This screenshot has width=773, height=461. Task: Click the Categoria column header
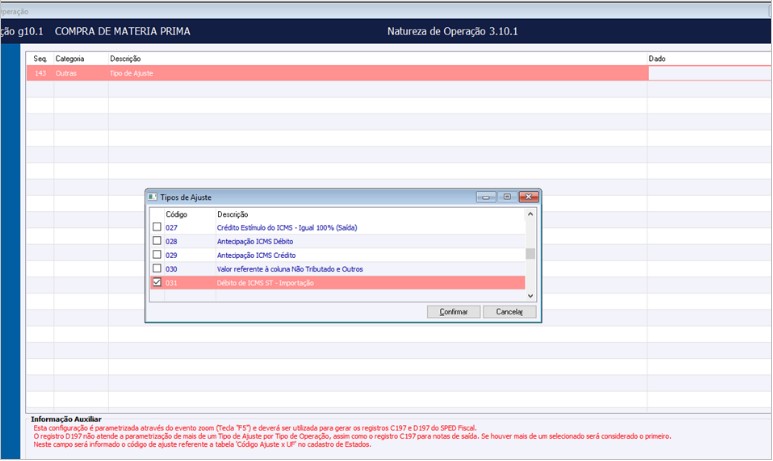(x=70, y=59)
